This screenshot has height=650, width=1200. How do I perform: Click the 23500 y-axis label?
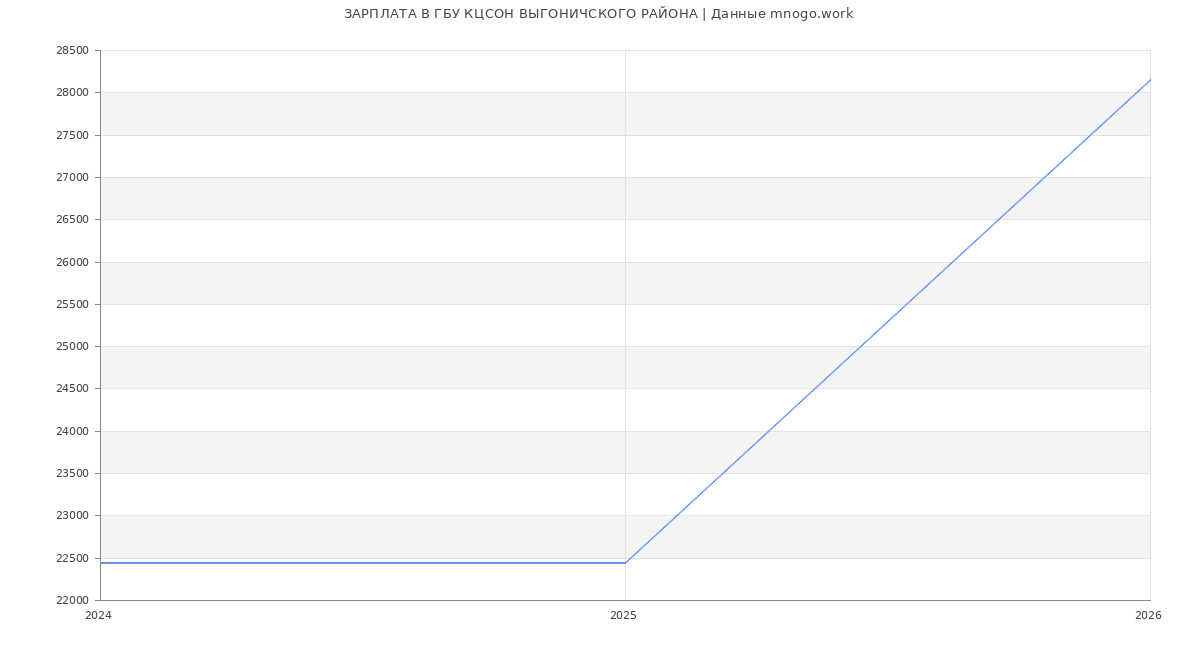[x=72, y=474]
